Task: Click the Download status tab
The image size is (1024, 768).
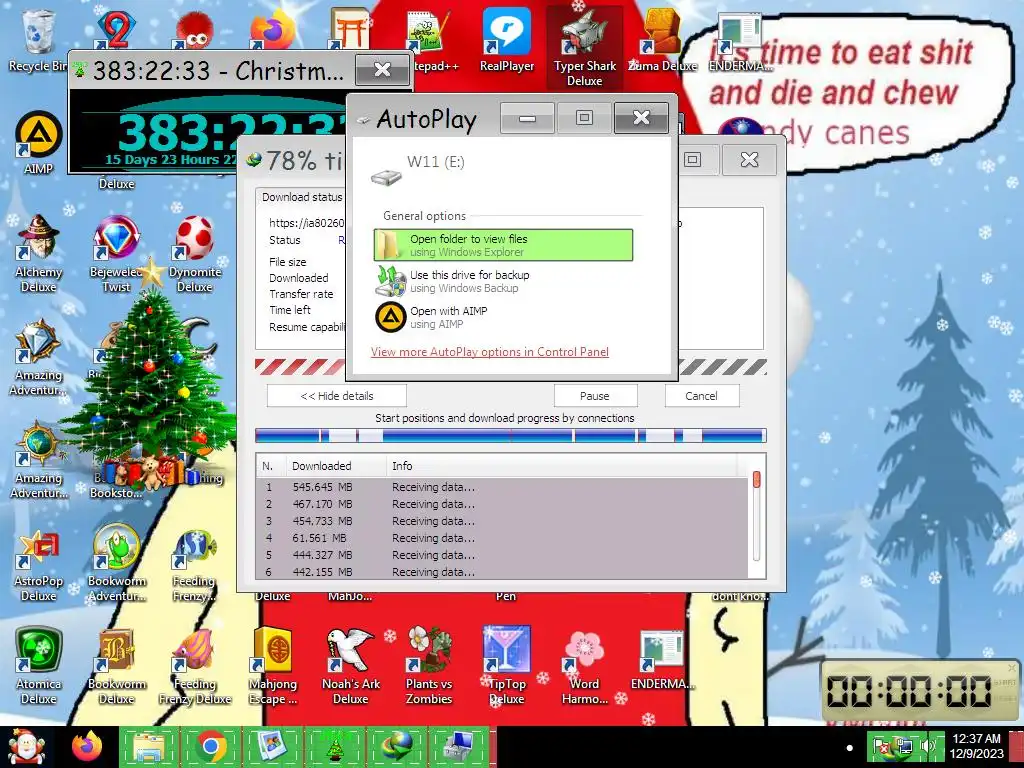Action: pos(302,197)
